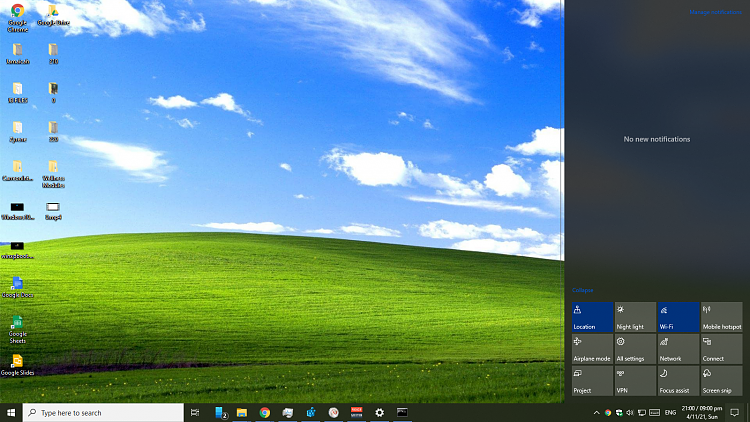Open the volume control tray icon

pos(630,412)
